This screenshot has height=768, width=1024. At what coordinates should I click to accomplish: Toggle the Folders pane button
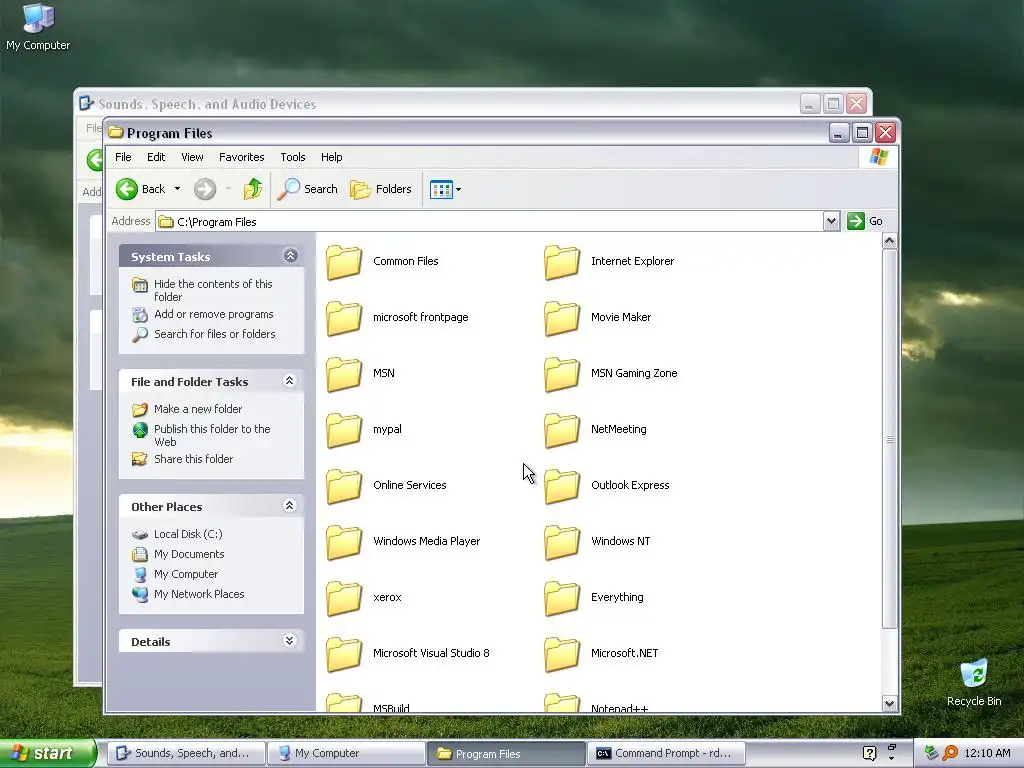point(381,189)
